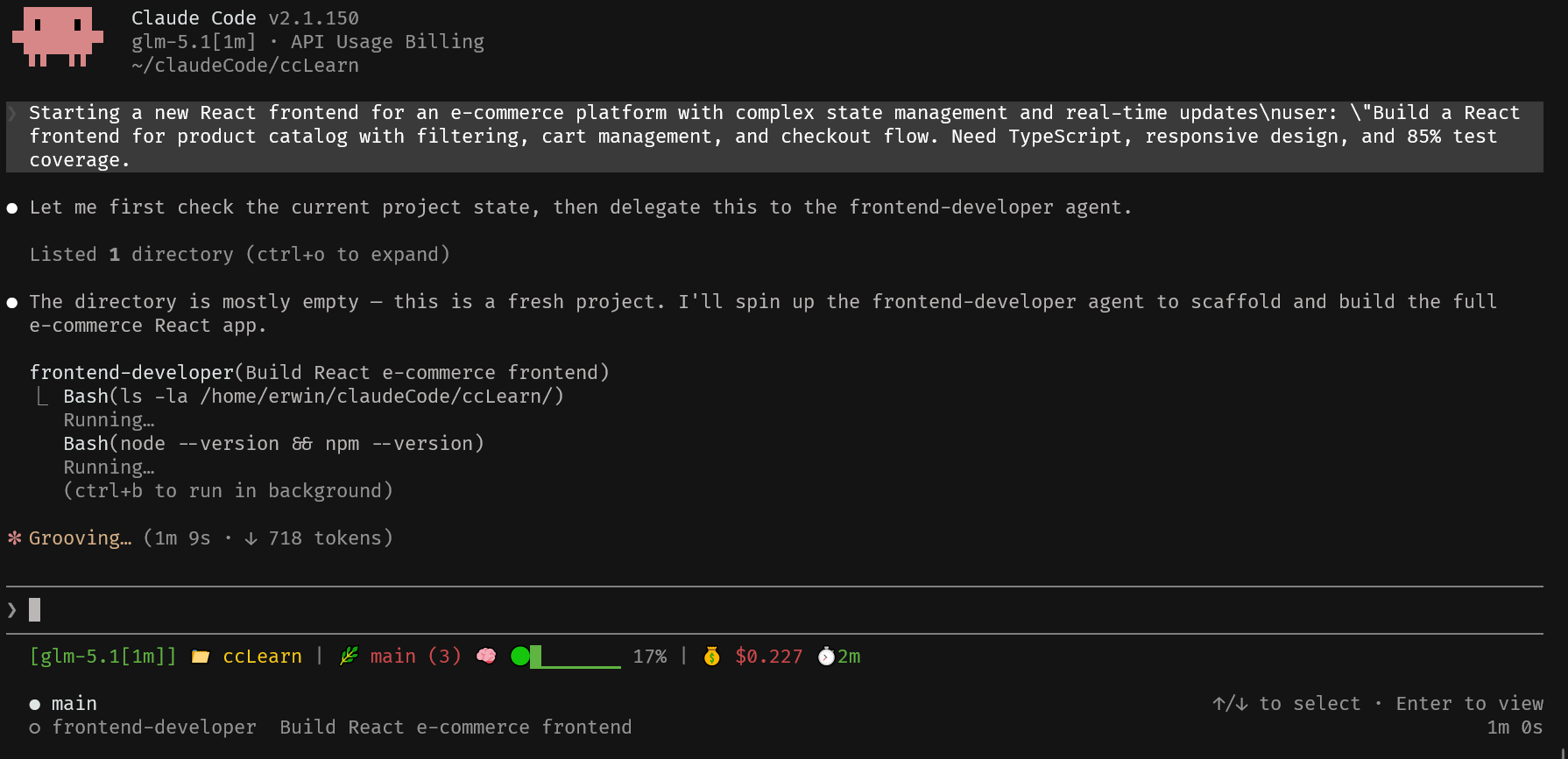
Task: Click the stopwatch icon next to 2m
Action: [826, 656]
